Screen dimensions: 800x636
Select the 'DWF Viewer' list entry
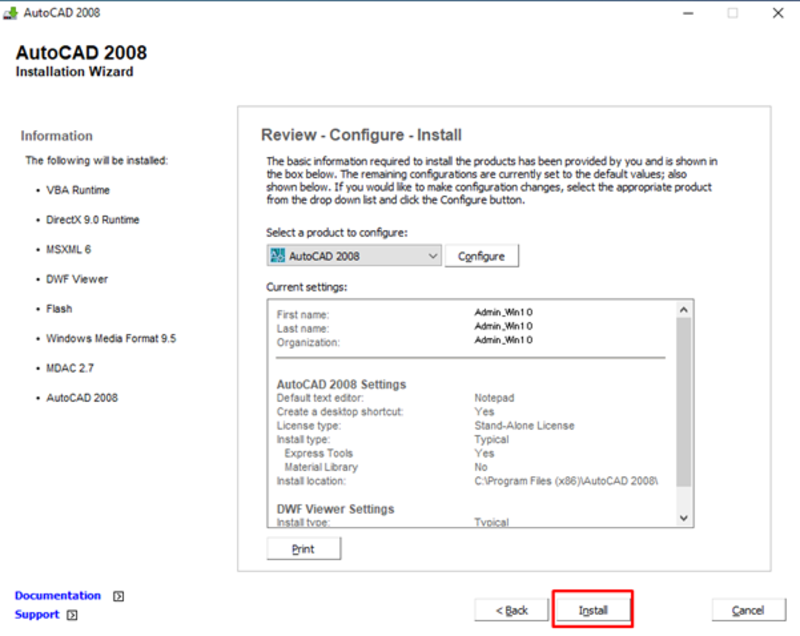click(x=77, y=279)
